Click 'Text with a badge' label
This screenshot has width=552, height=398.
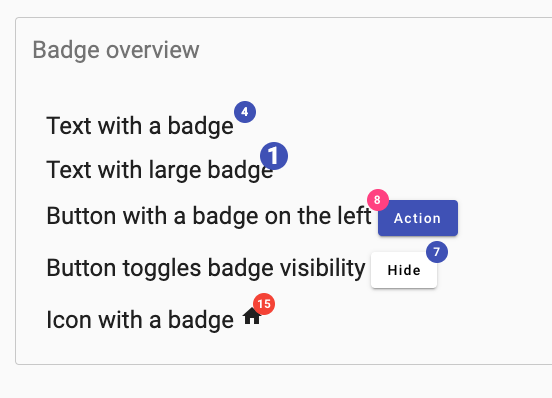(140, 126)
